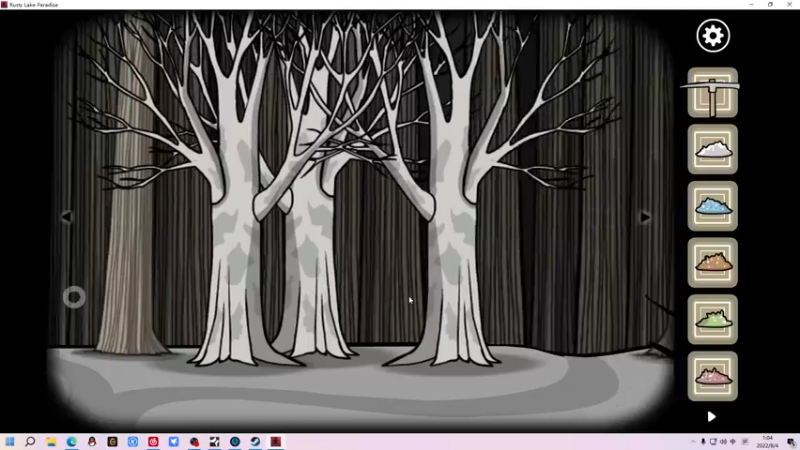Open File Explorer from taskbar

51,441
